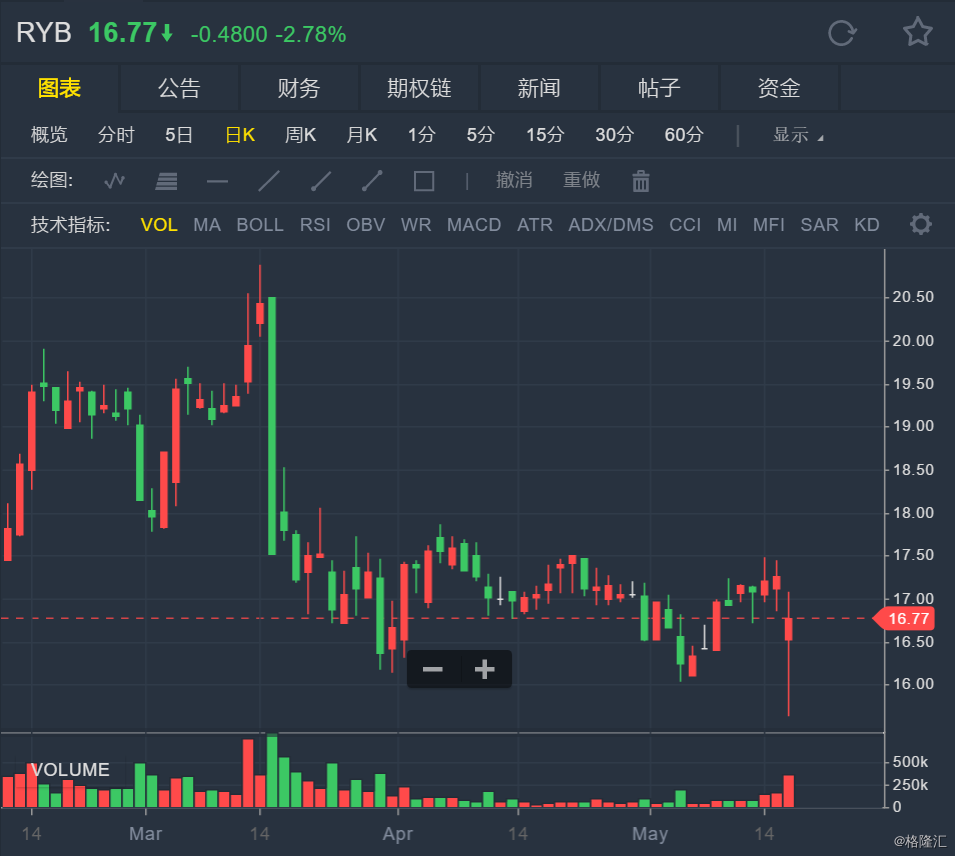
Task: Select the segment line with two endpoints tool
Action: coord(372,181)
